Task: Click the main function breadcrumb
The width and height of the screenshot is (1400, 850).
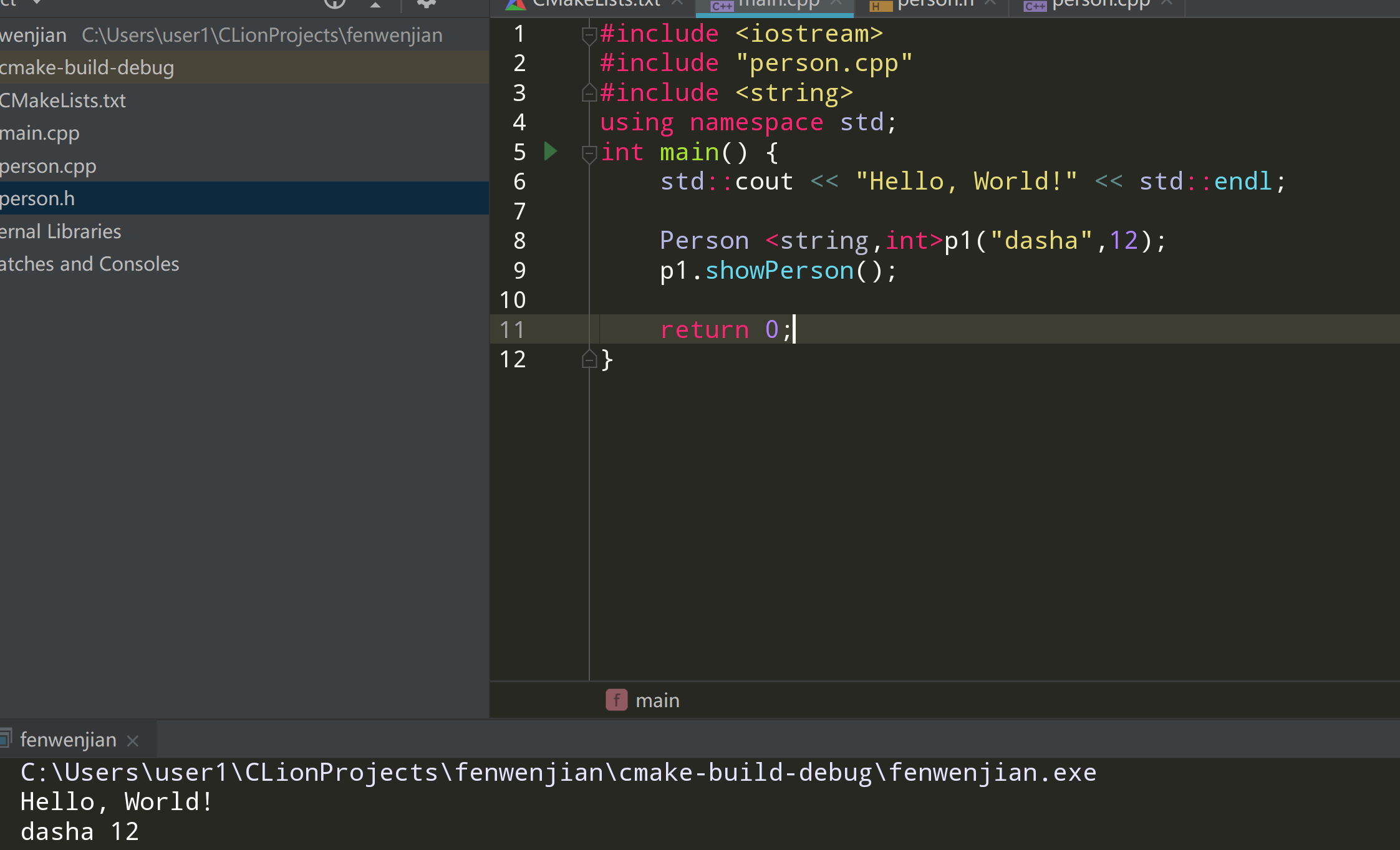Action: coord(657,700)
